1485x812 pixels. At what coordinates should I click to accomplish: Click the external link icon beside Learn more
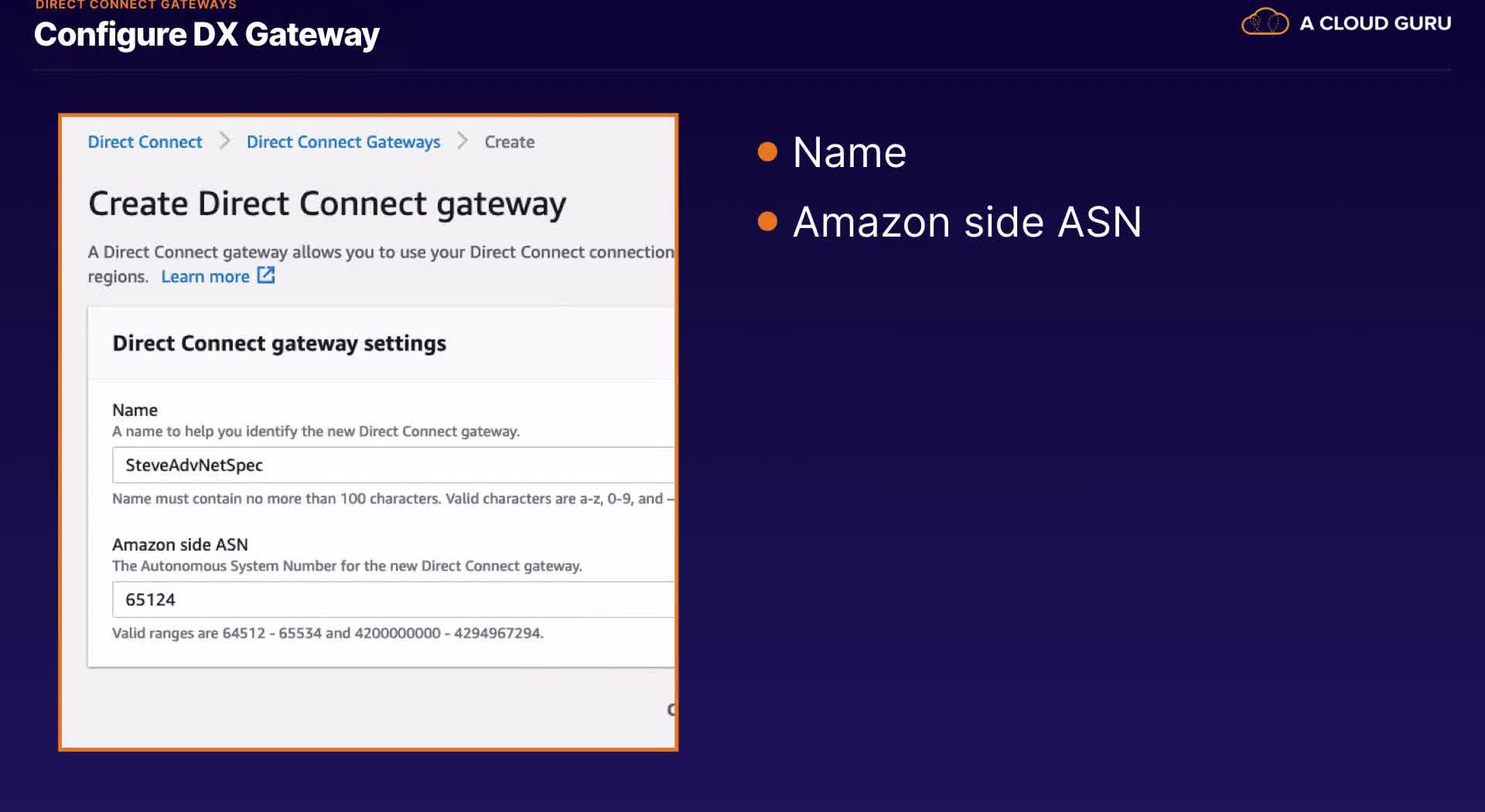(x=266, y=276)
